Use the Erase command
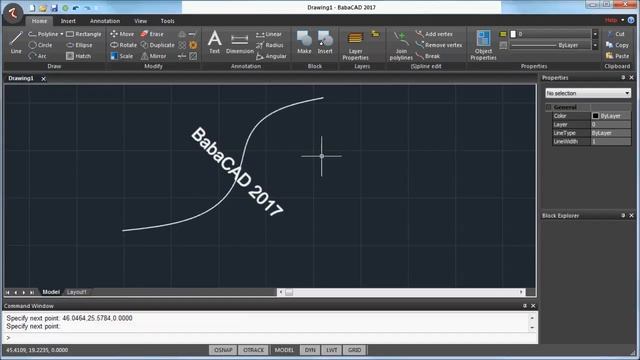Screen dimensions: 640x360 point(152,34)
